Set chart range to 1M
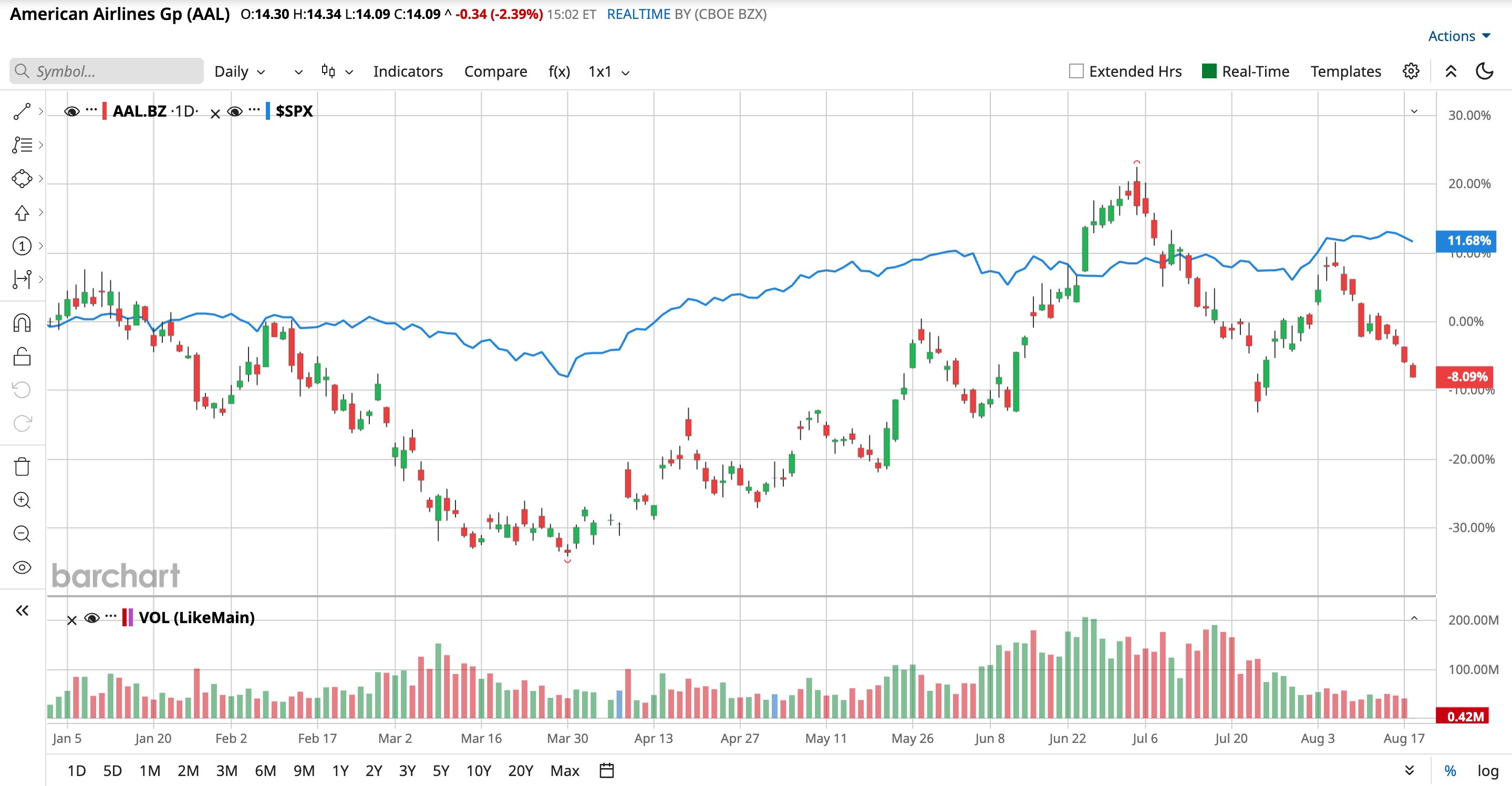The image size is (1512, 786). click(x=150, y=770)
